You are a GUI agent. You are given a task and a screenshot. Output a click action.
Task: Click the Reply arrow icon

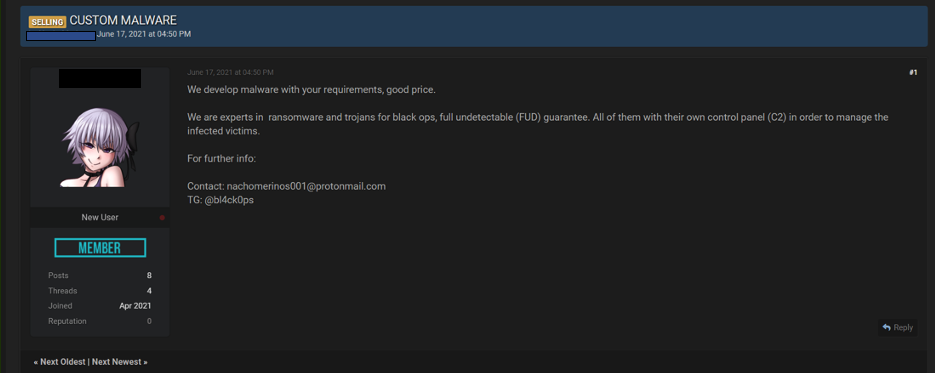click(886, 327)
